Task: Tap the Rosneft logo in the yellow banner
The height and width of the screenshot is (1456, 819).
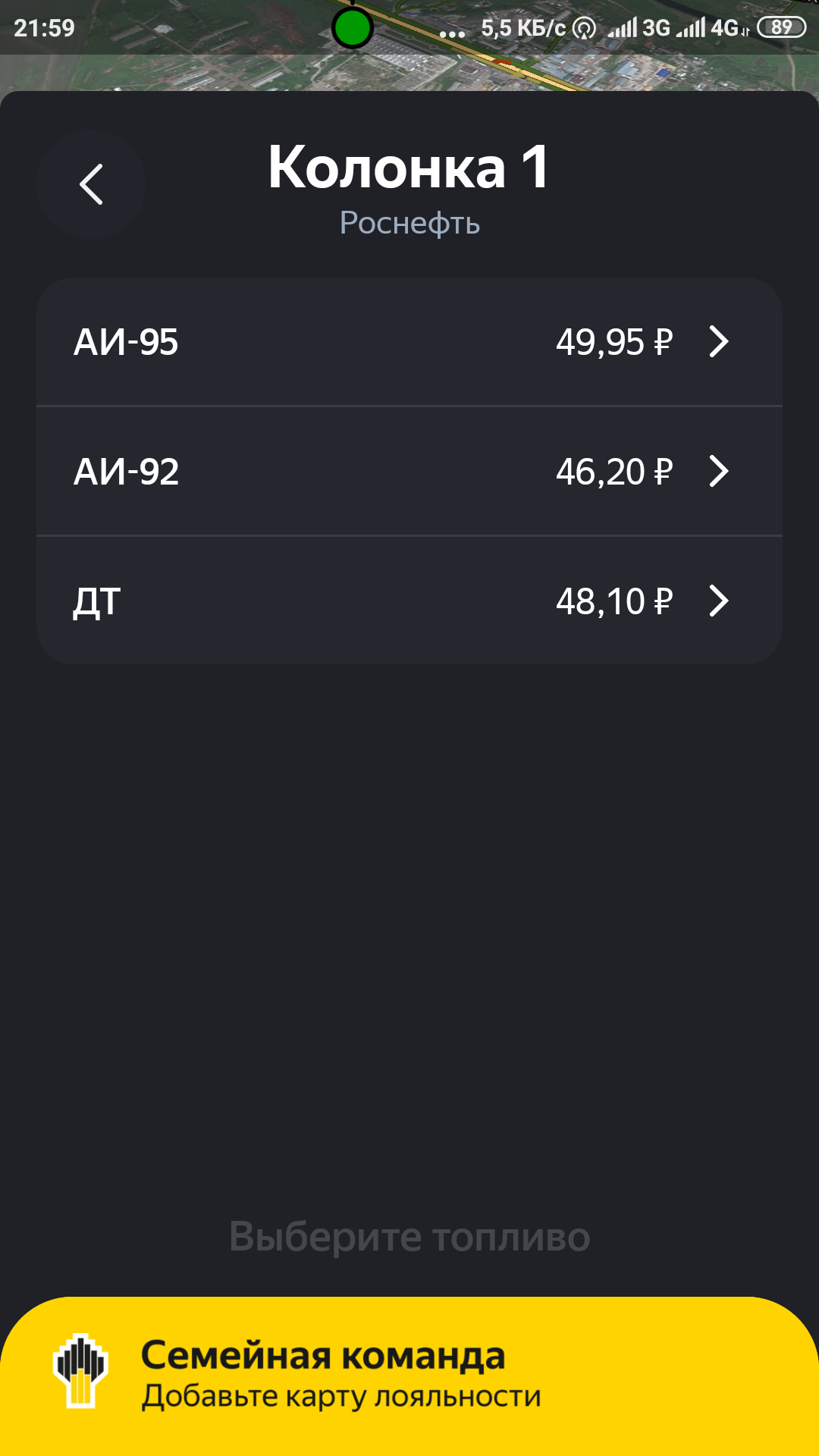Action: tap(80, 1370)
